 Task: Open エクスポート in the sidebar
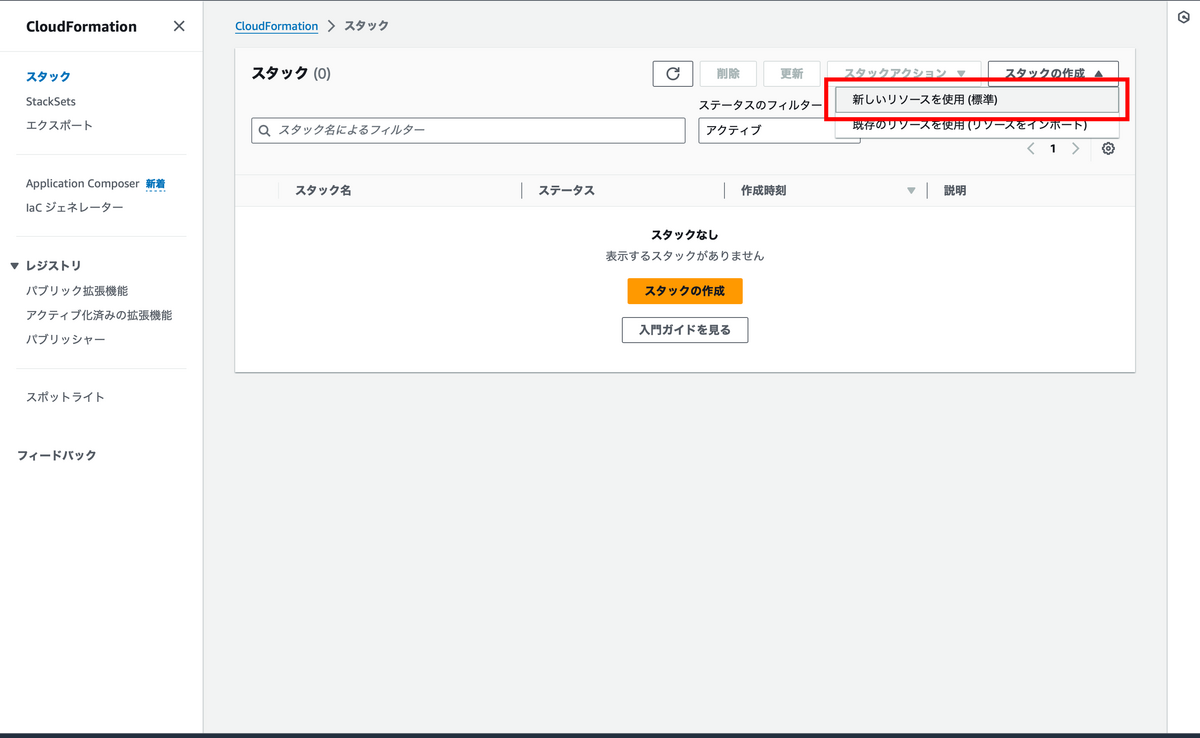[x=59, y=125]
